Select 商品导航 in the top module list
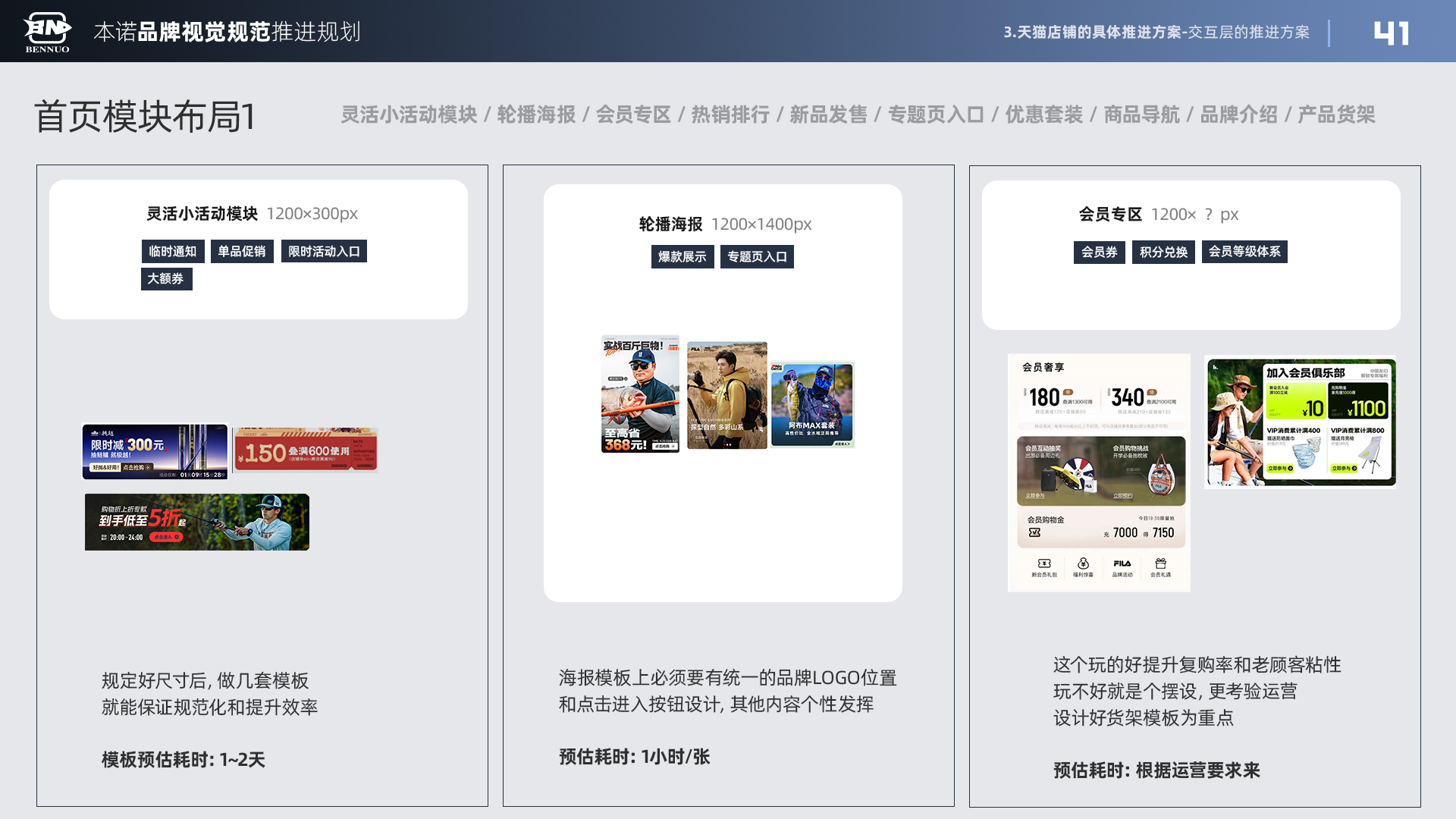The width and height of the screenshot is (1456, 819). (1141, 115)
